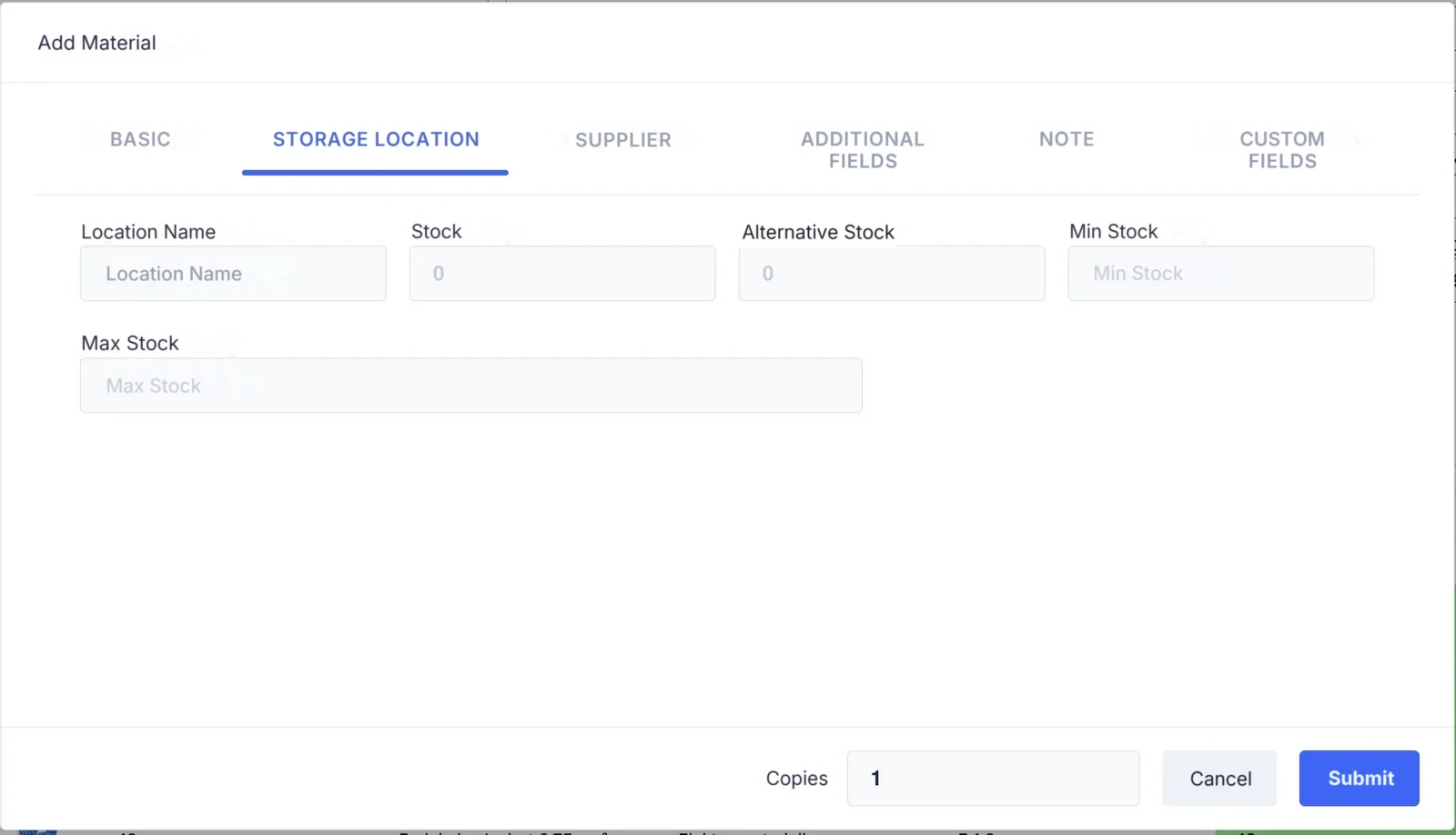
Task: Click into the Stock input field
Action: [562, 274]
